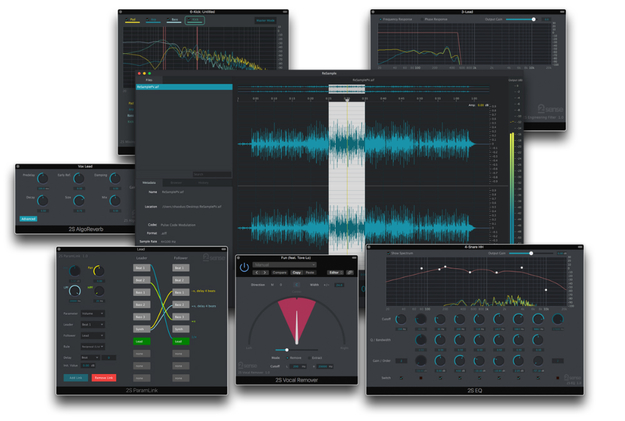Click Synth box in ParamLink Leader column
This screenshot has width=625, height=421.
tap(142, 329)
